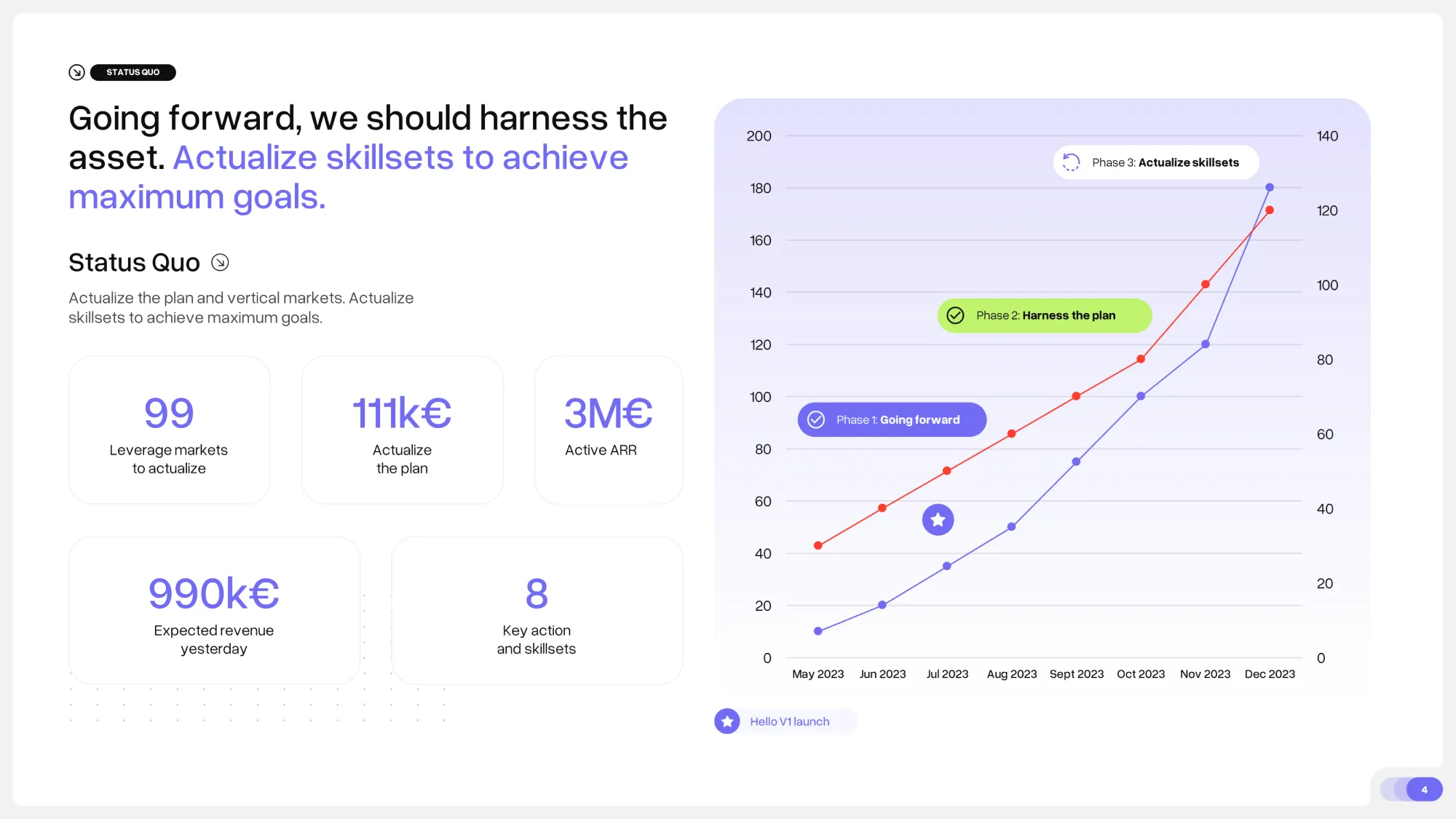The width and height of the screenshot is (1456, 819).
Task: Open the 99 Leverage markets card
Action: click(169, 430)
